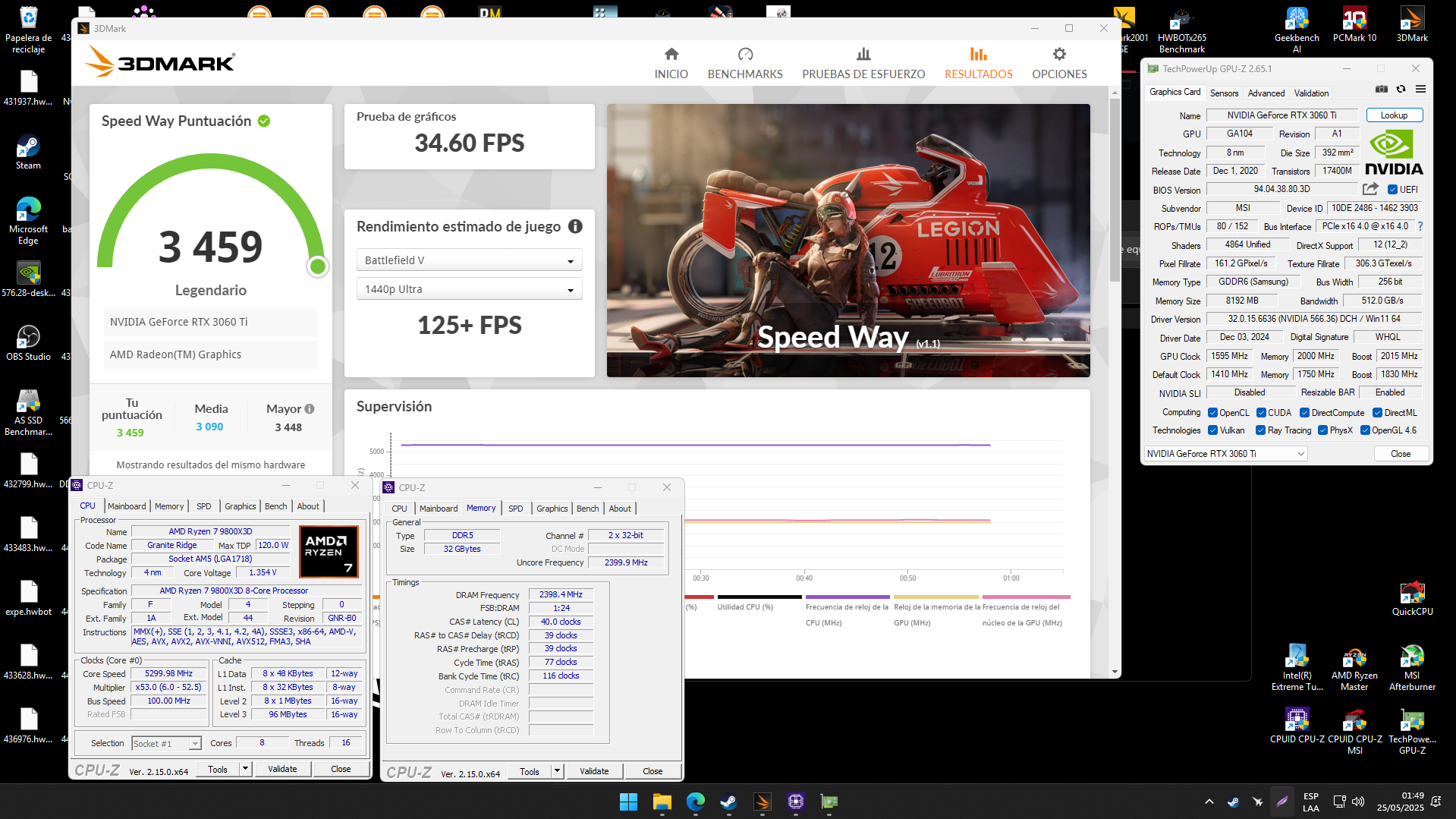This screenshot has width=1456, height=819.
Task: Click Validate in CPU-Z Memory window
Action: tap(594, 771)
